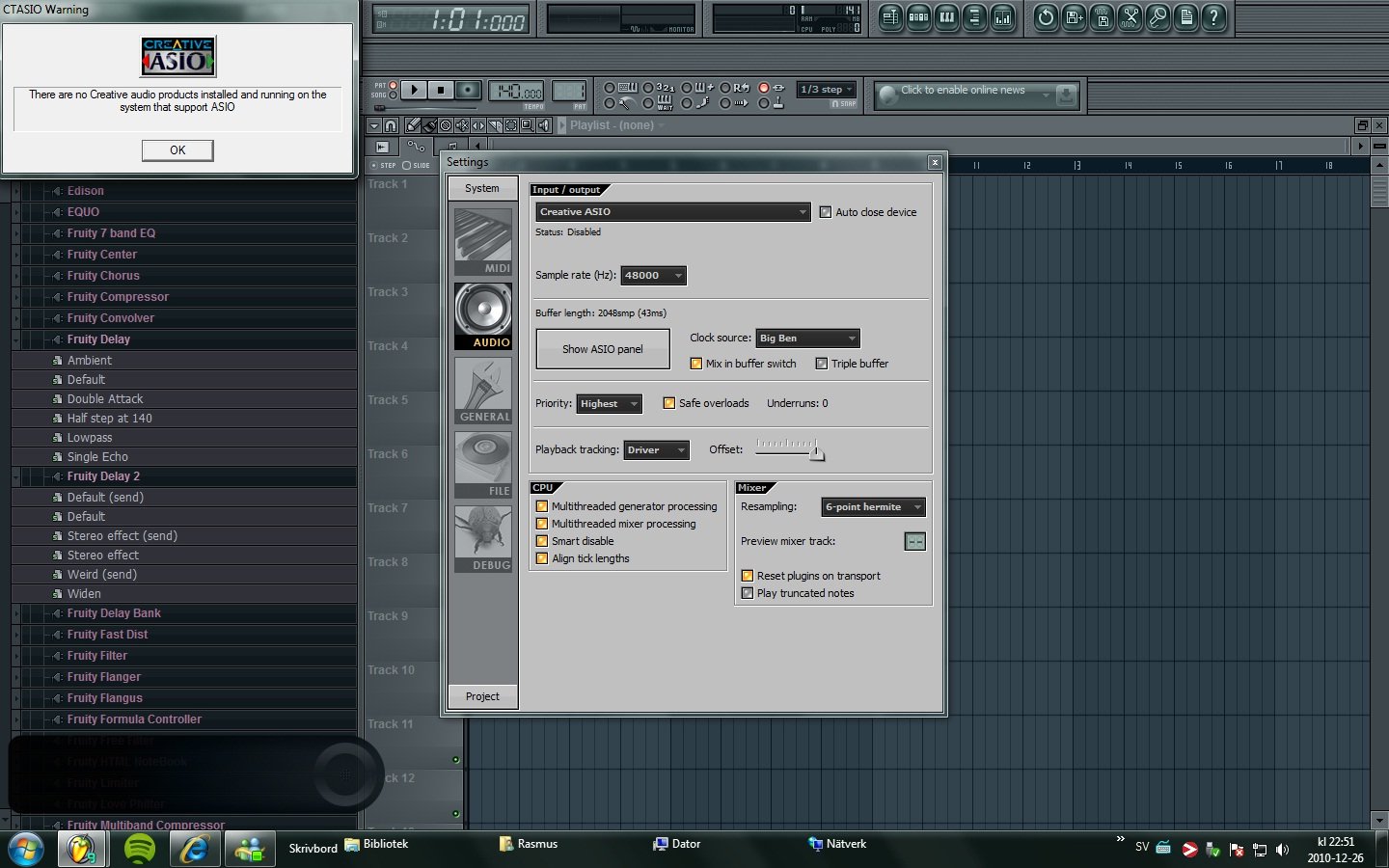The image size is (1389, 868).
Task: Click the render as audio file icon
Action: (x=1103, y=17)
